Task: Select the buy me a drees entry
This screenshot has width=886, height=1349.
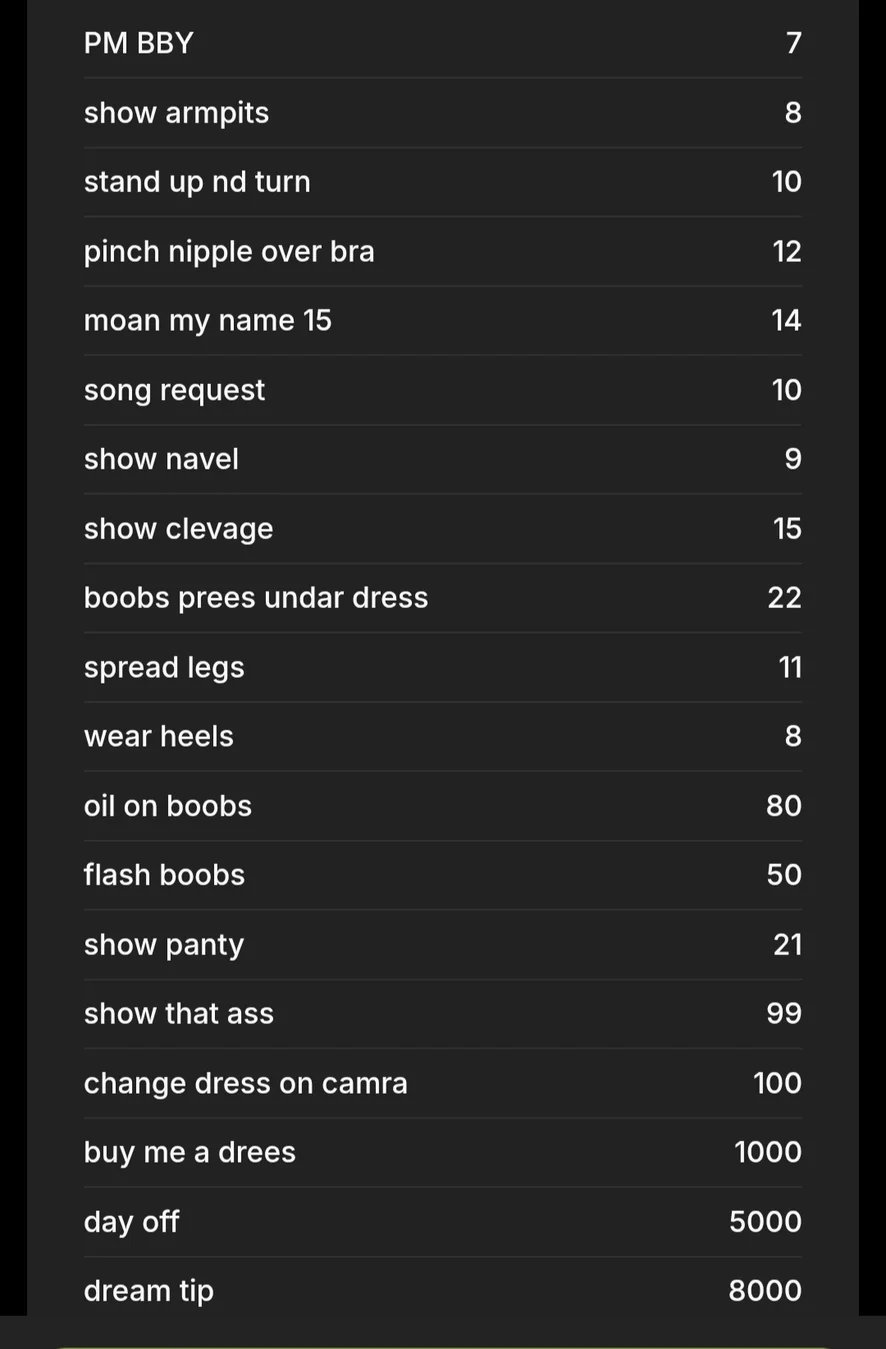Action: pyautogui.click(x=190, y=1152)
